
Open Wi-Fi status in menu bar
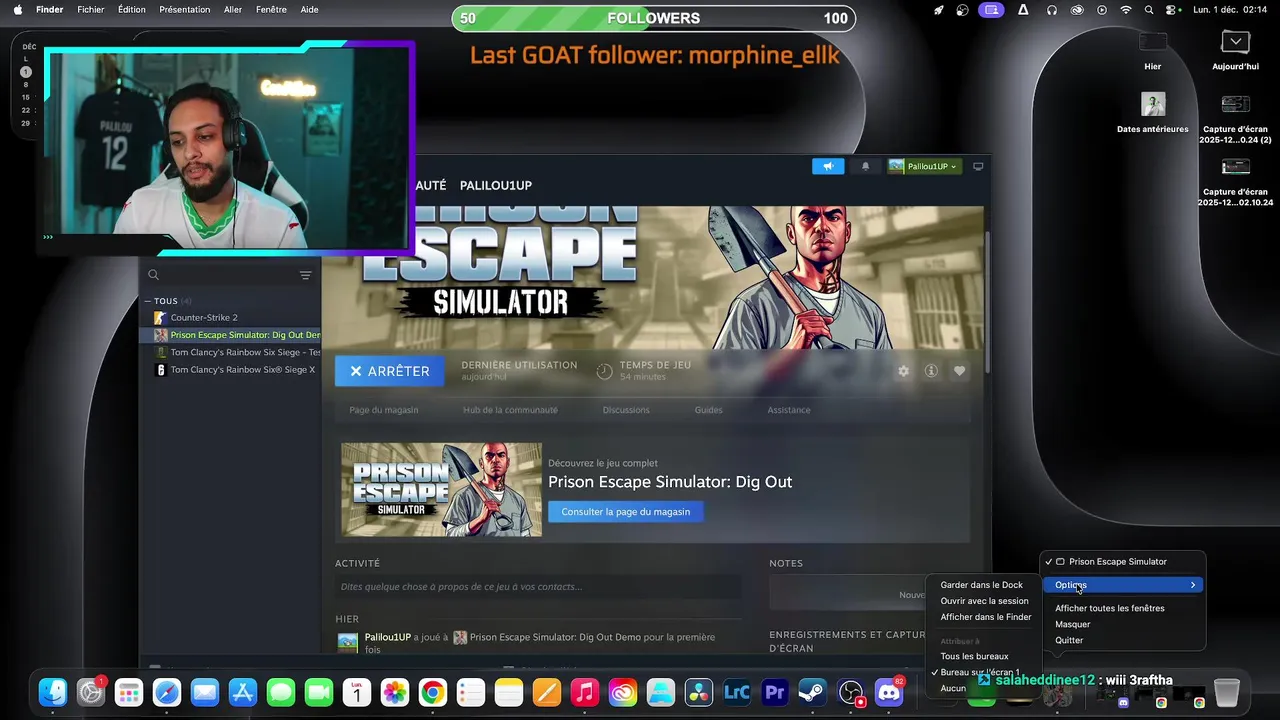point(1126,10)
